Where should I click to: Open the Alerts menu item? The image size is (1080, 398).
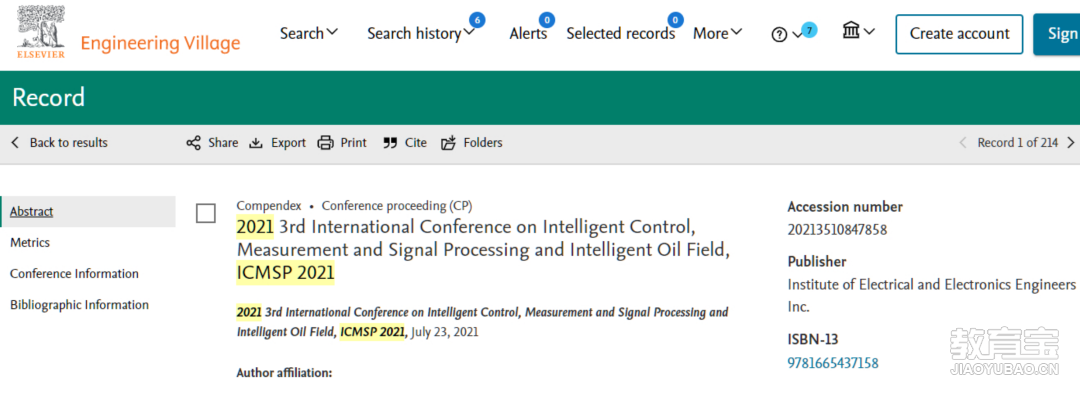pos(528,33)
